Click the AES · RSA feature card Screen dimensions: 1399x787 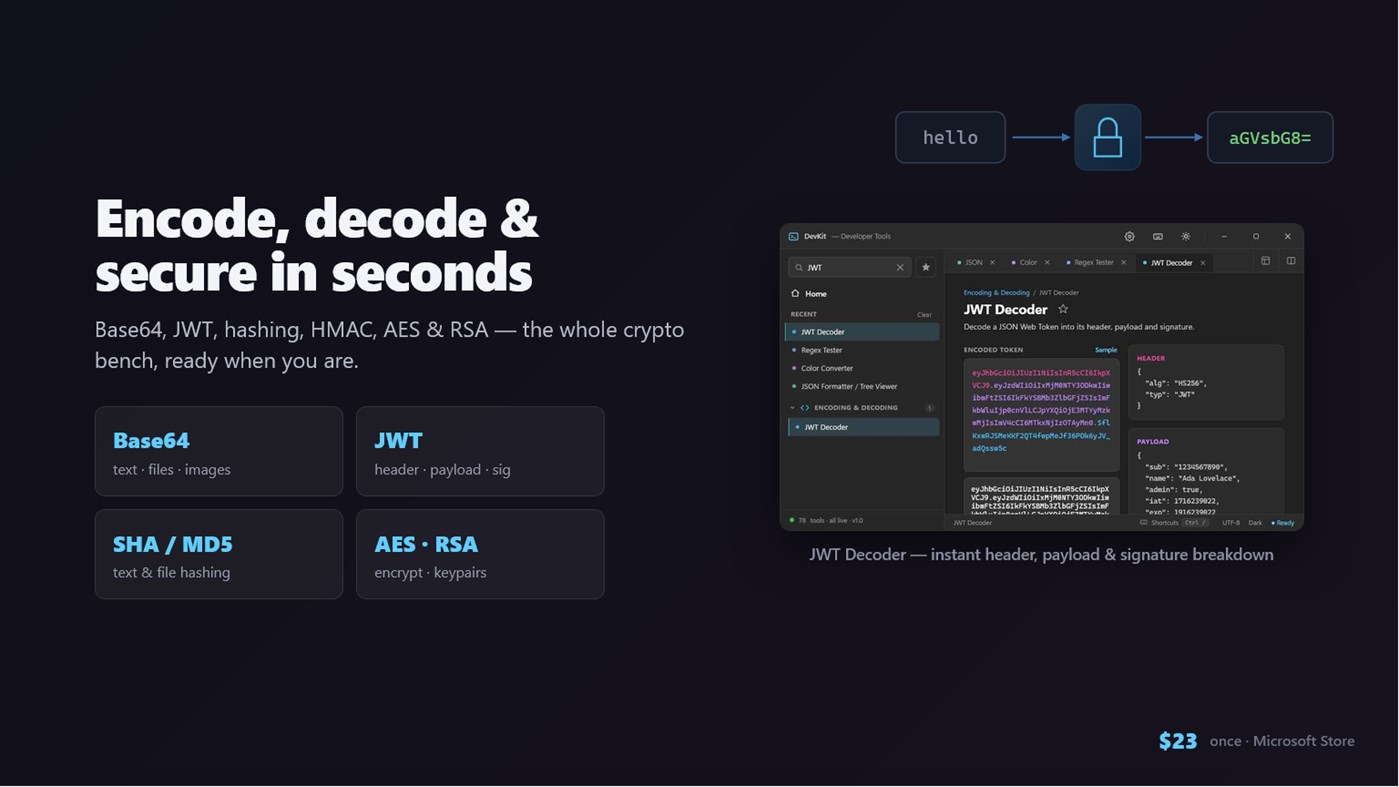[480, 554]
